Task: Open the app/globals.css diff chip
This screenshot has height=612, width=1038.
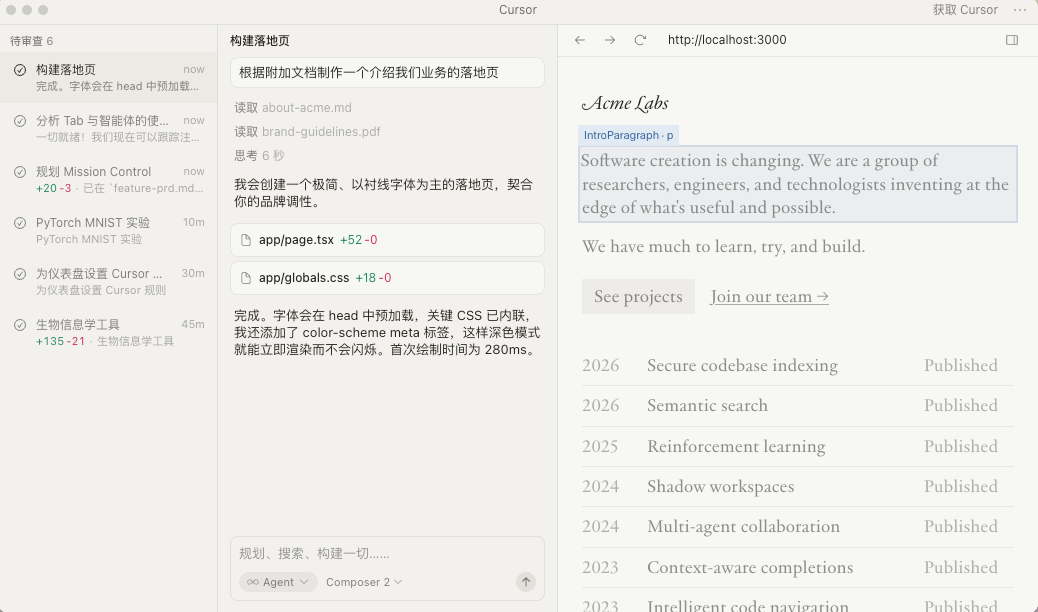Action: [387, 278]
